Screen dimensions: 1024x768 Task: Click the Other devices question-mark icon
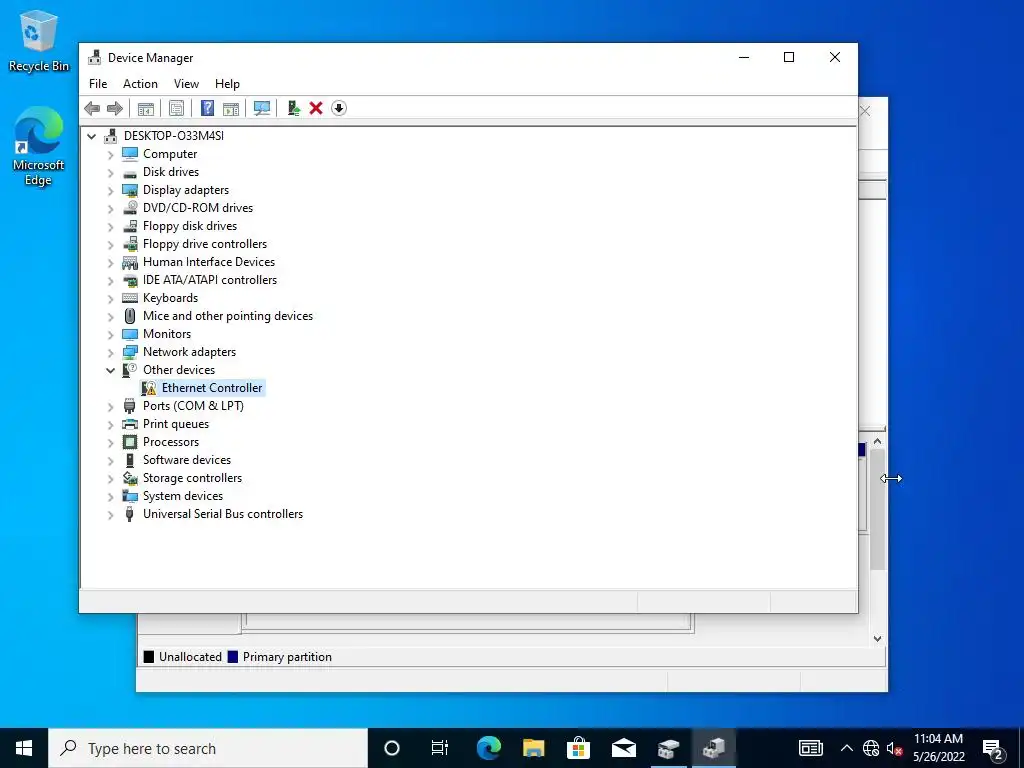[129, 370]
